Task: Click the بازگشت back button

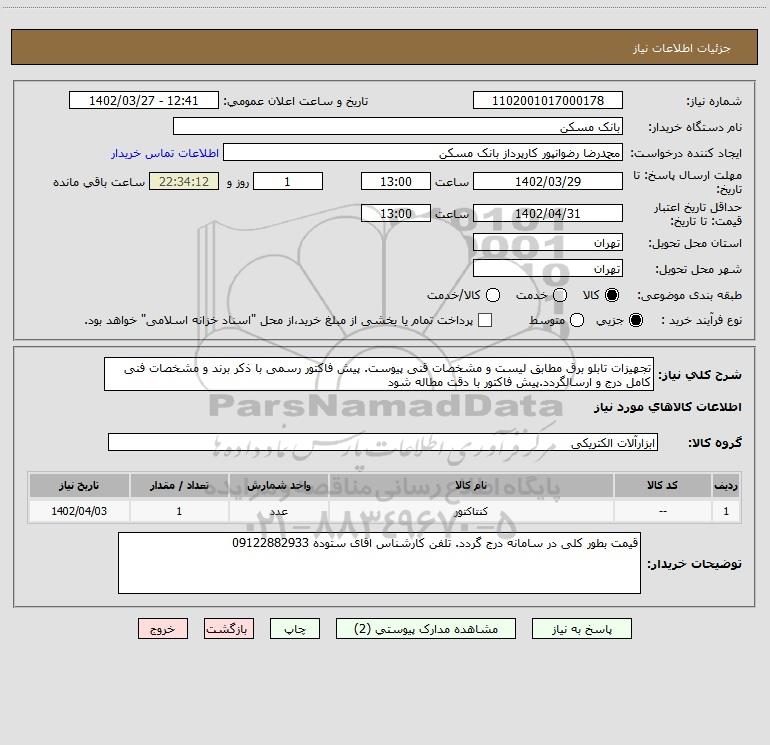Action: tap(228, 629)
